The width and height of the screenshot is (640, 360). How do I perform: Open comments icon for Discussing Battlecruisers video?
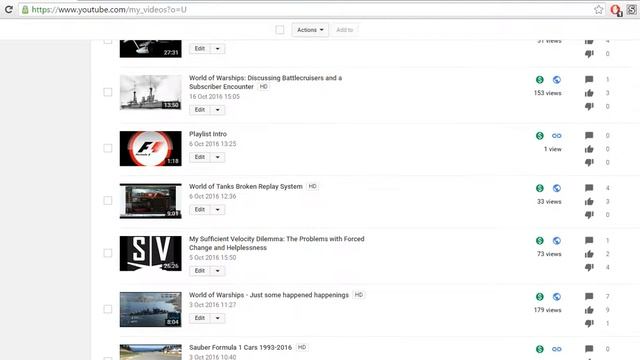coord(589,80)
